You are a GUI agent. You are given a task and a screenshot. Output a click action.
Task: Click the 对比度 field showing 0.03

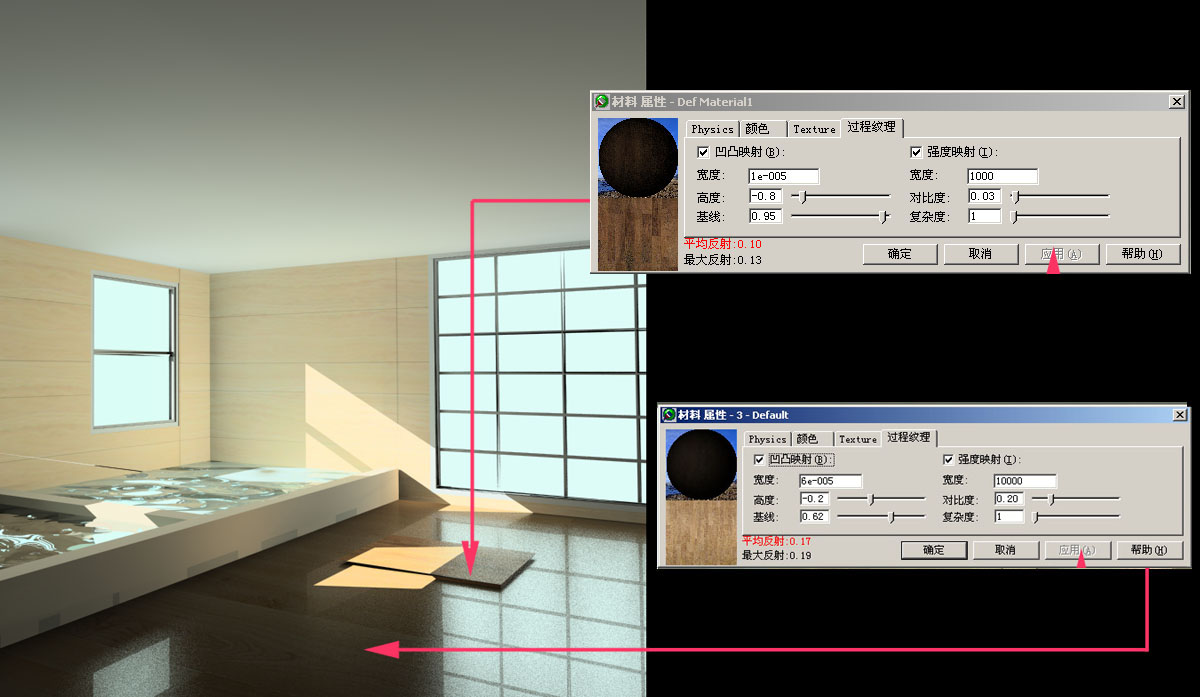[984, 197]
